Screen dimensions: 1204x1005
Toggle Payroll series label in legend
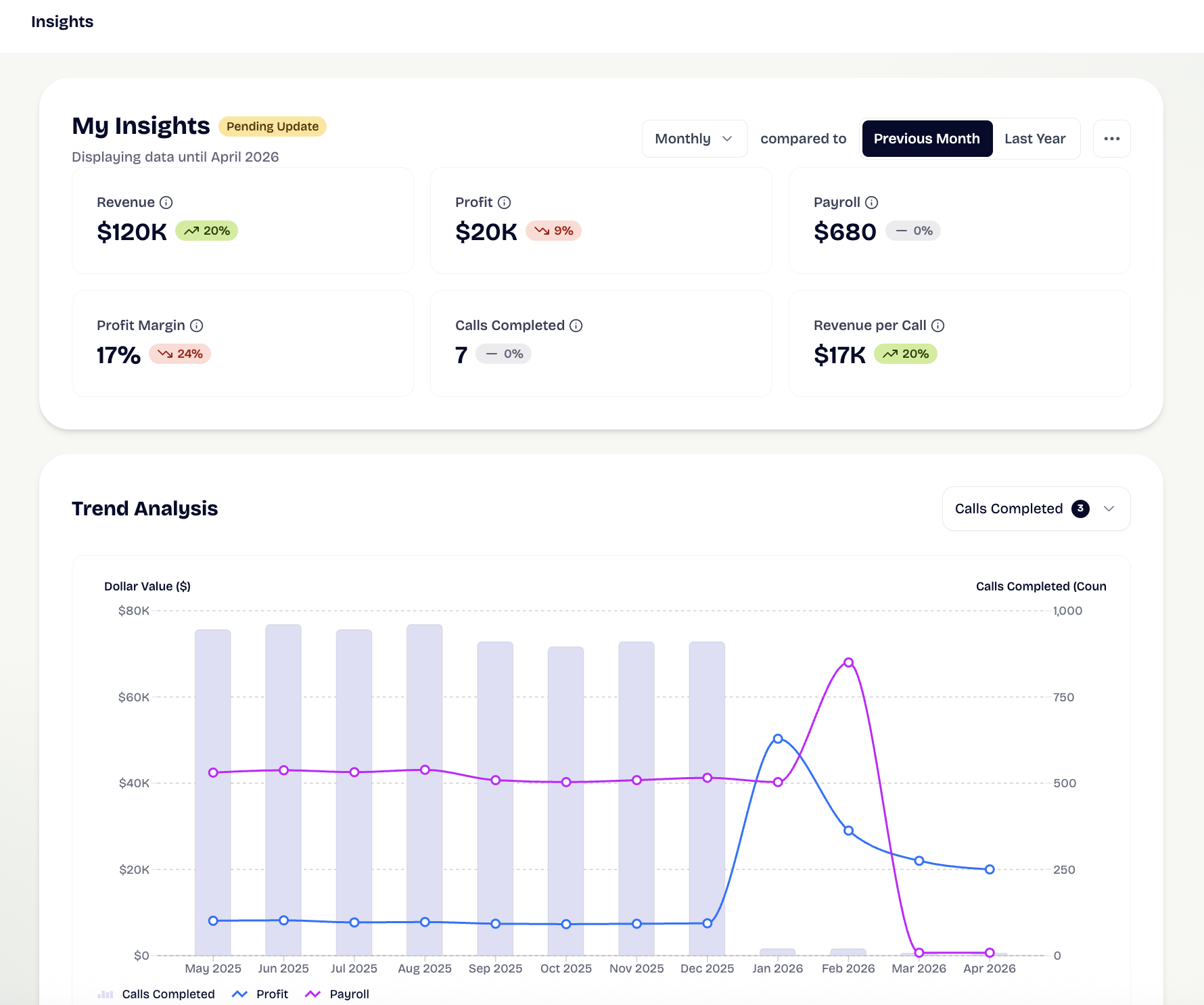pyautogui.click(x=349, y=994)
